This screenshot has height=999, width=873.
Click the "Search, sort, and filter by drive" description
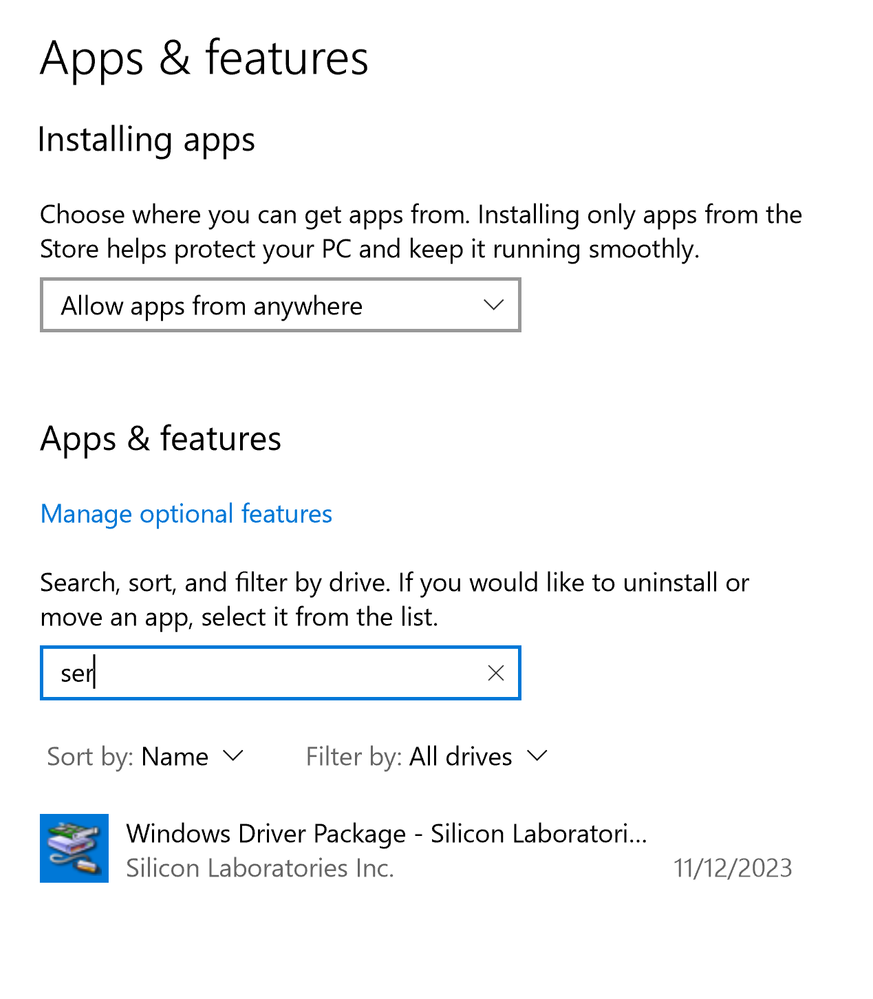[x=394, y=600]
